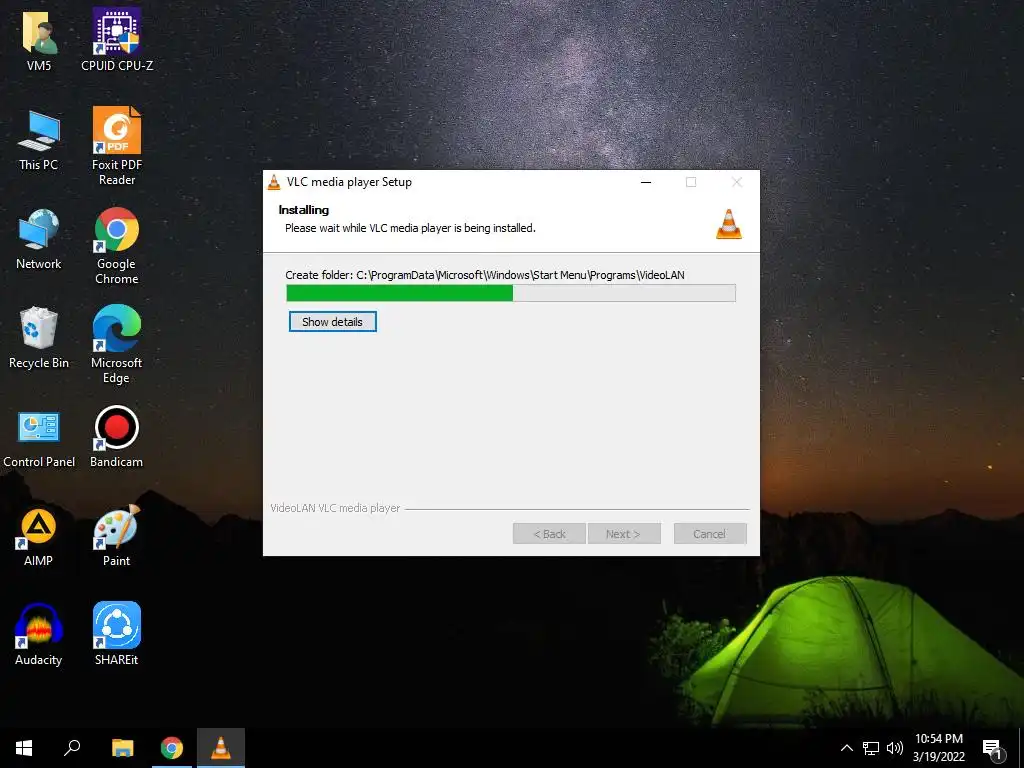Minimize the VLC setup window
1024x768 pixels.
click(646, 182)
